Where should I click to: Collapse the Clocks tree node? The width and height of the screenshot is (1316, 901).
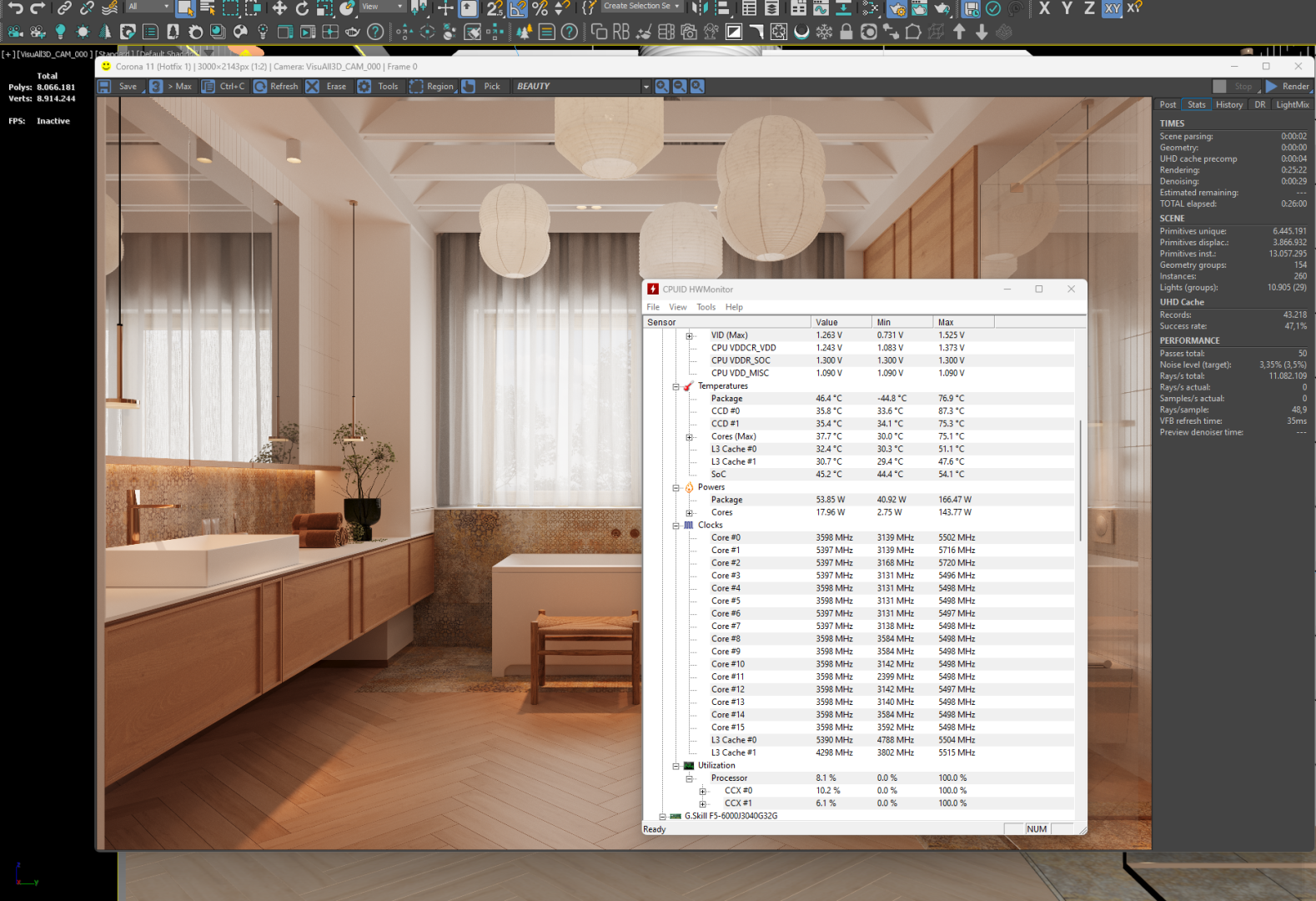(676, 526)
